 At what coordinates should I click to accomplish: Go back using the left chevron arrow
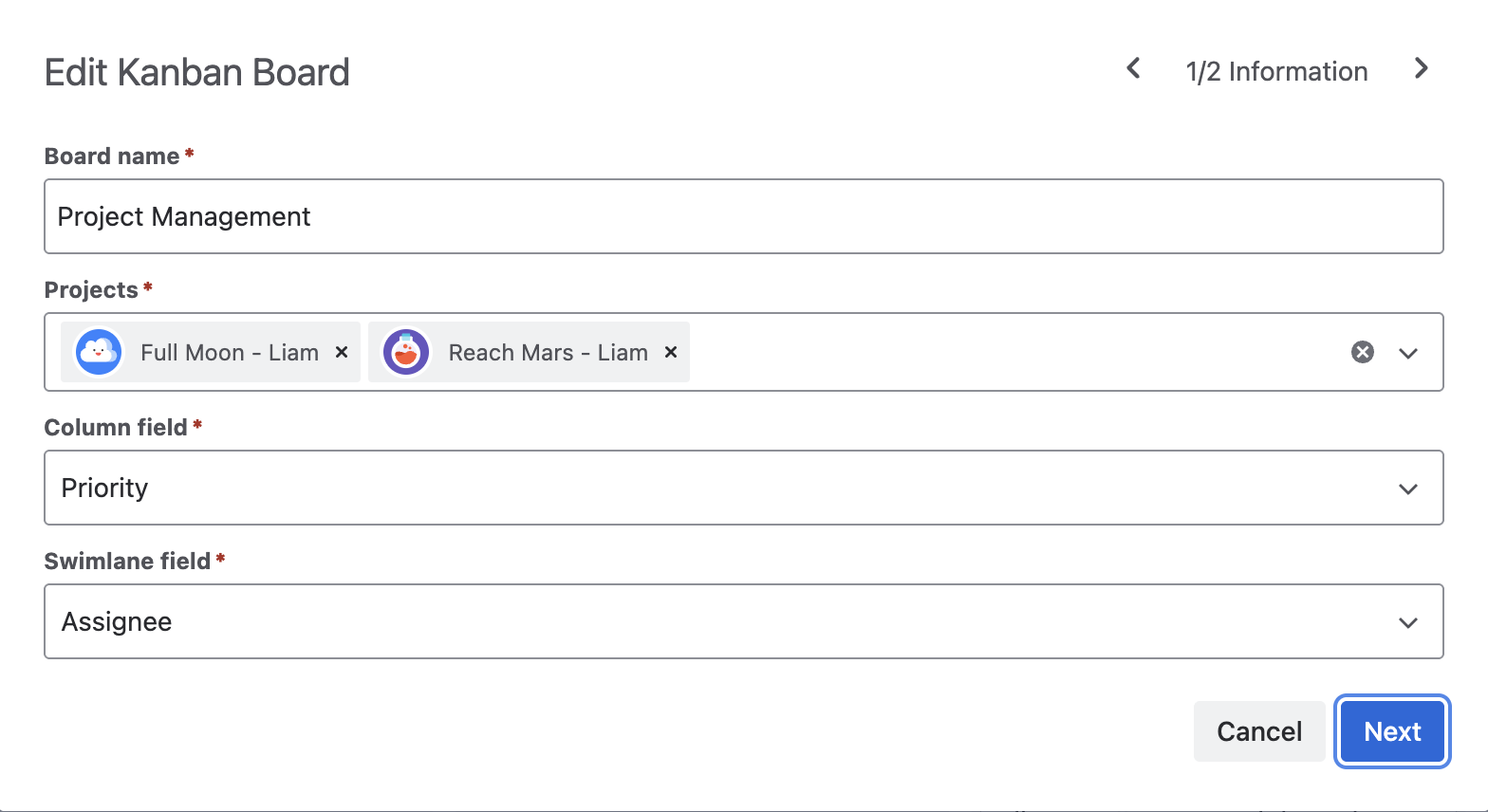pos(1133,68)
